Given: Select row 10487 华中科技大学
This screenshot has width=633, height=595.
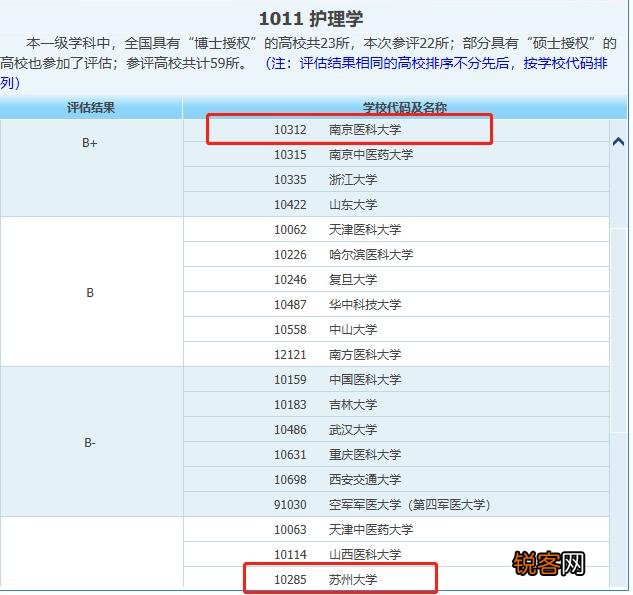Looking at the screenshot, I should click(x=396, y=305).
